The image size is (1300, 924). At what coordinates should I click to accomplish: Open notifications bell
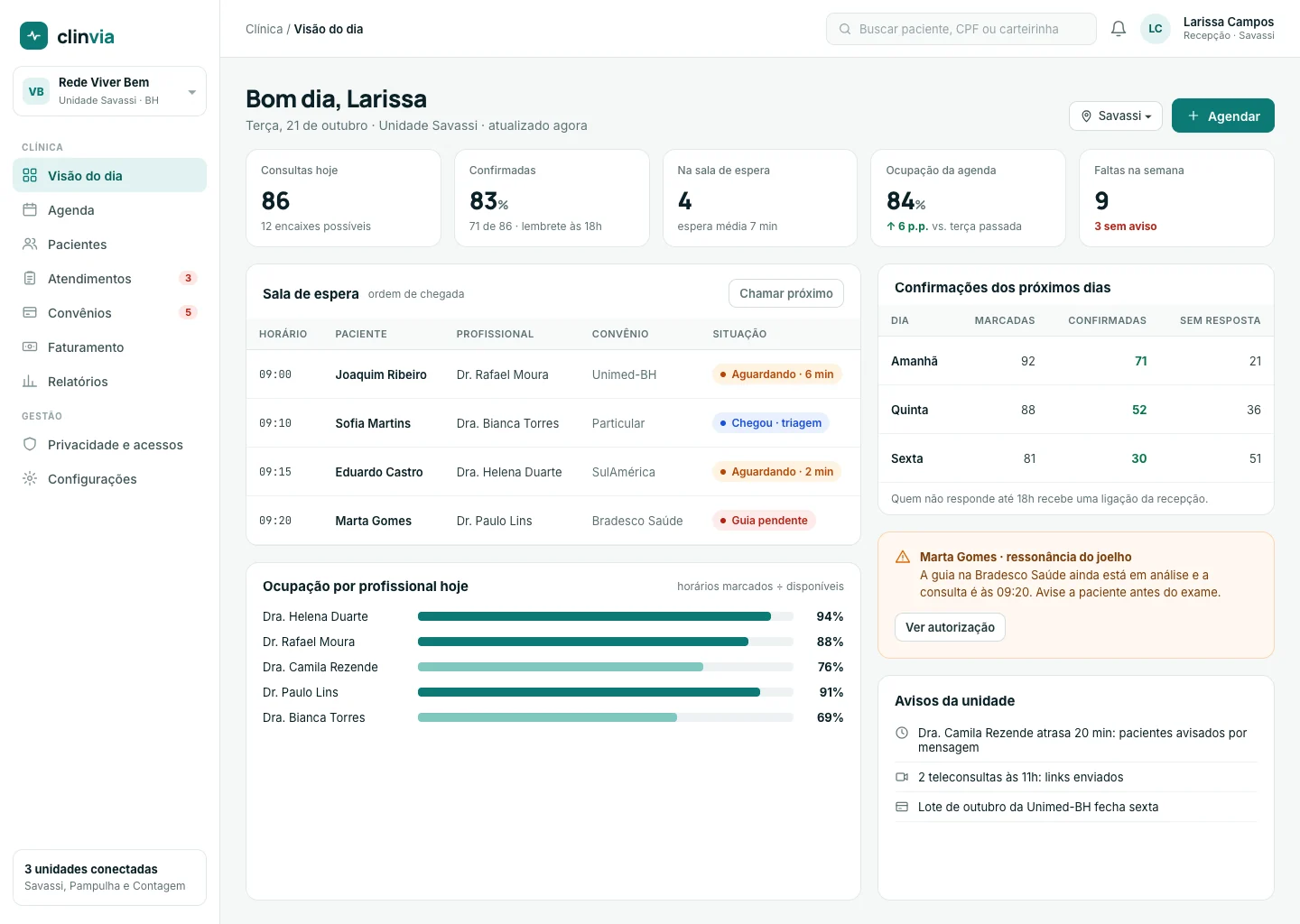pyautogui.click(x=1119, y=29)
